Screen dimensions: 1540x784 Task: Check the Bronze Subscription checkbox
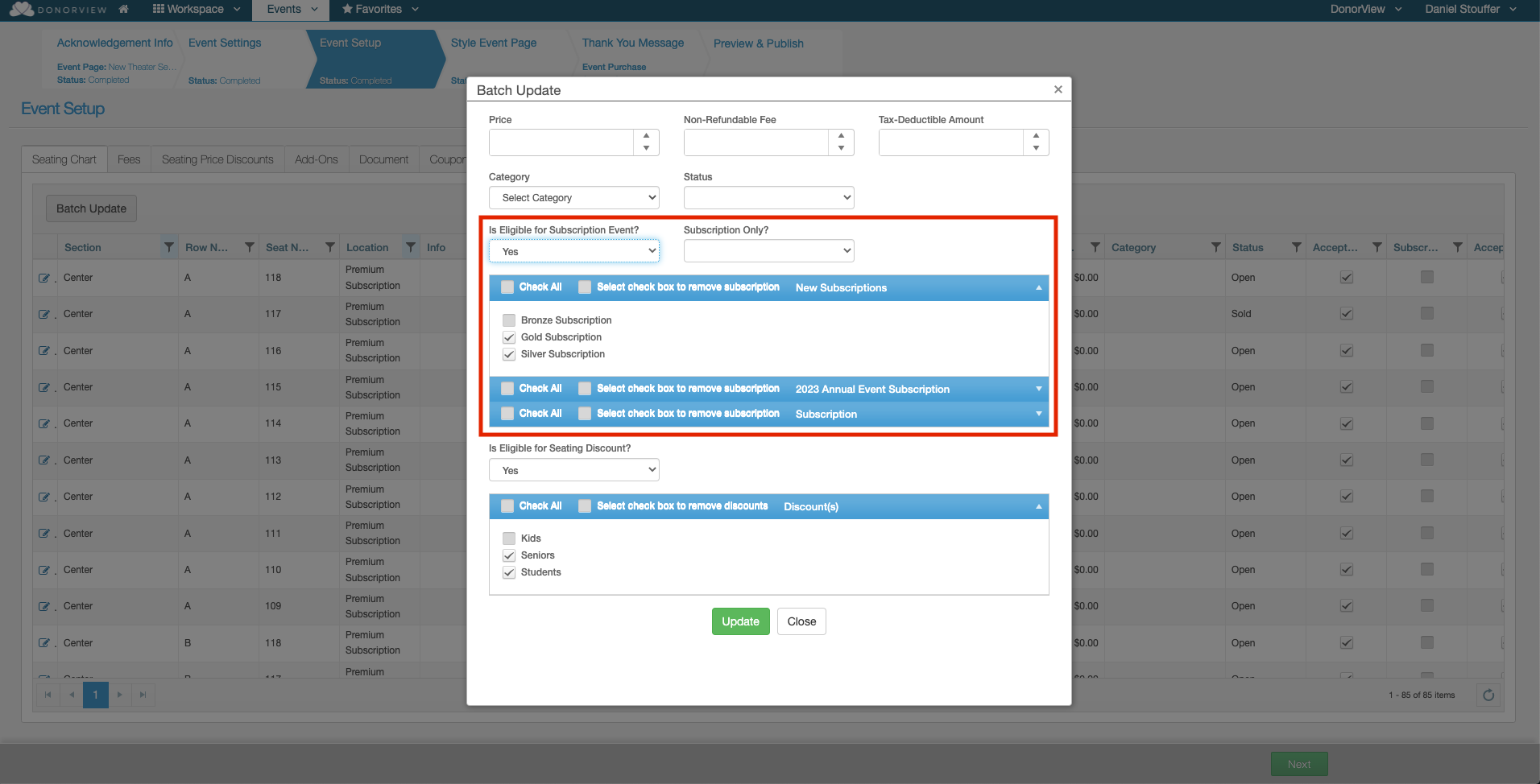click(x=509, y=320)
